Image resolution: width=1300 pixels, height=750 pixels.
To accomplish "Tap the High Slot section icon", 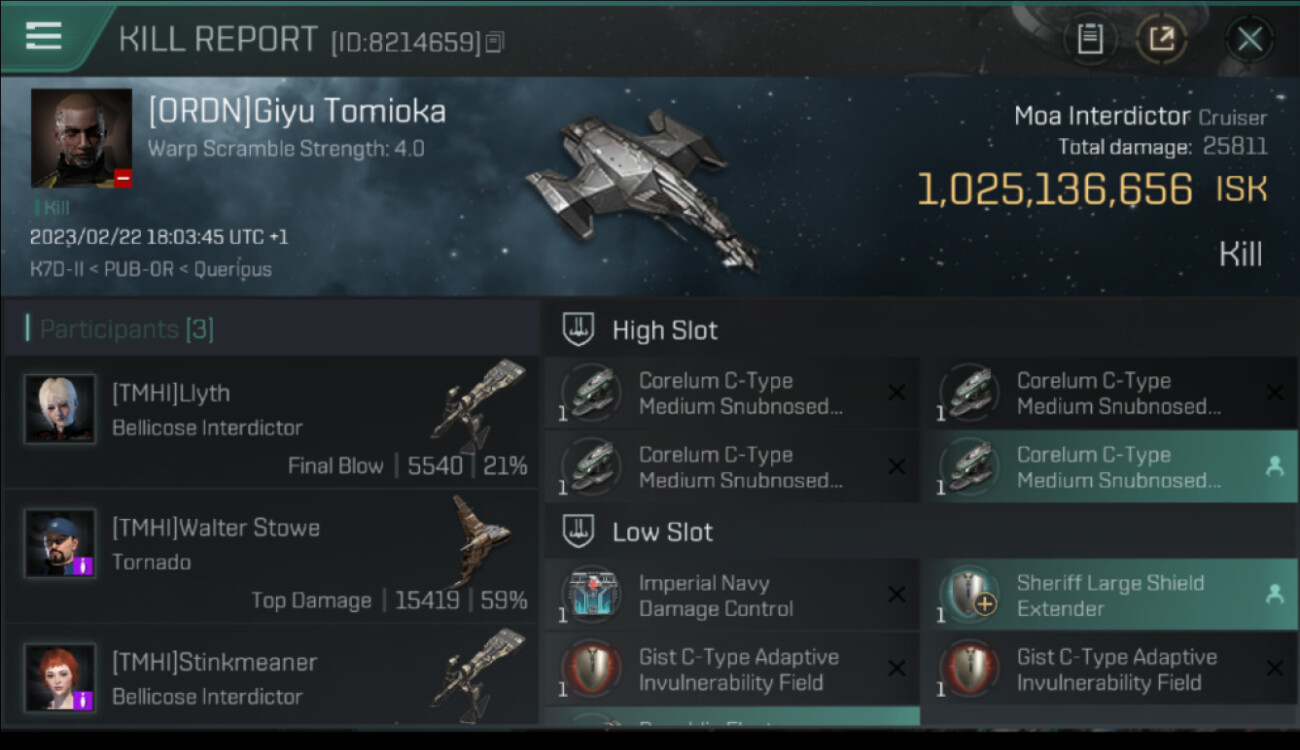I will coord(578,330).
